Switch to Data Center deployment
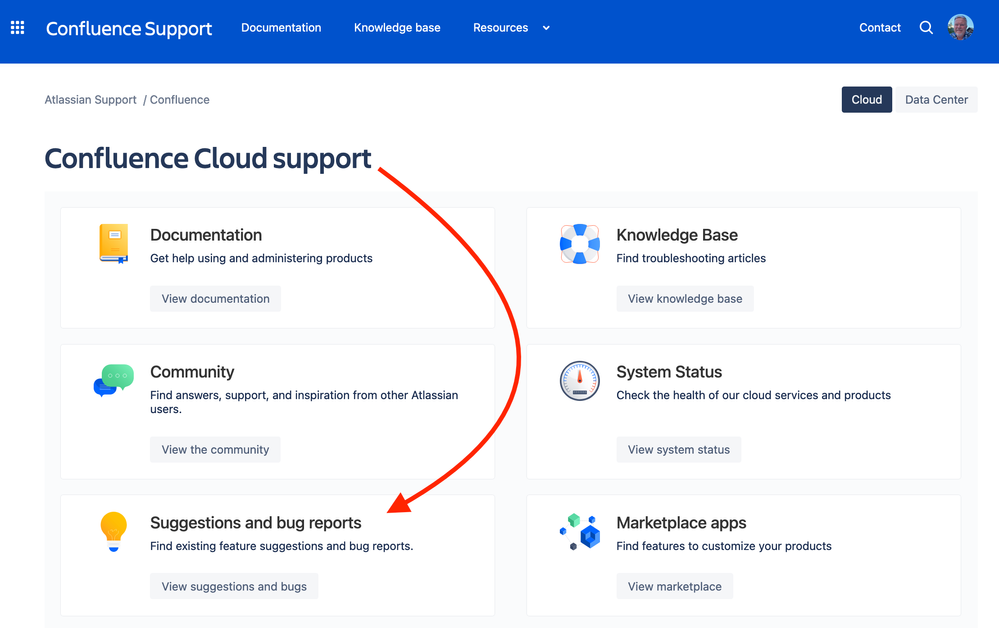 click(936, 100)
